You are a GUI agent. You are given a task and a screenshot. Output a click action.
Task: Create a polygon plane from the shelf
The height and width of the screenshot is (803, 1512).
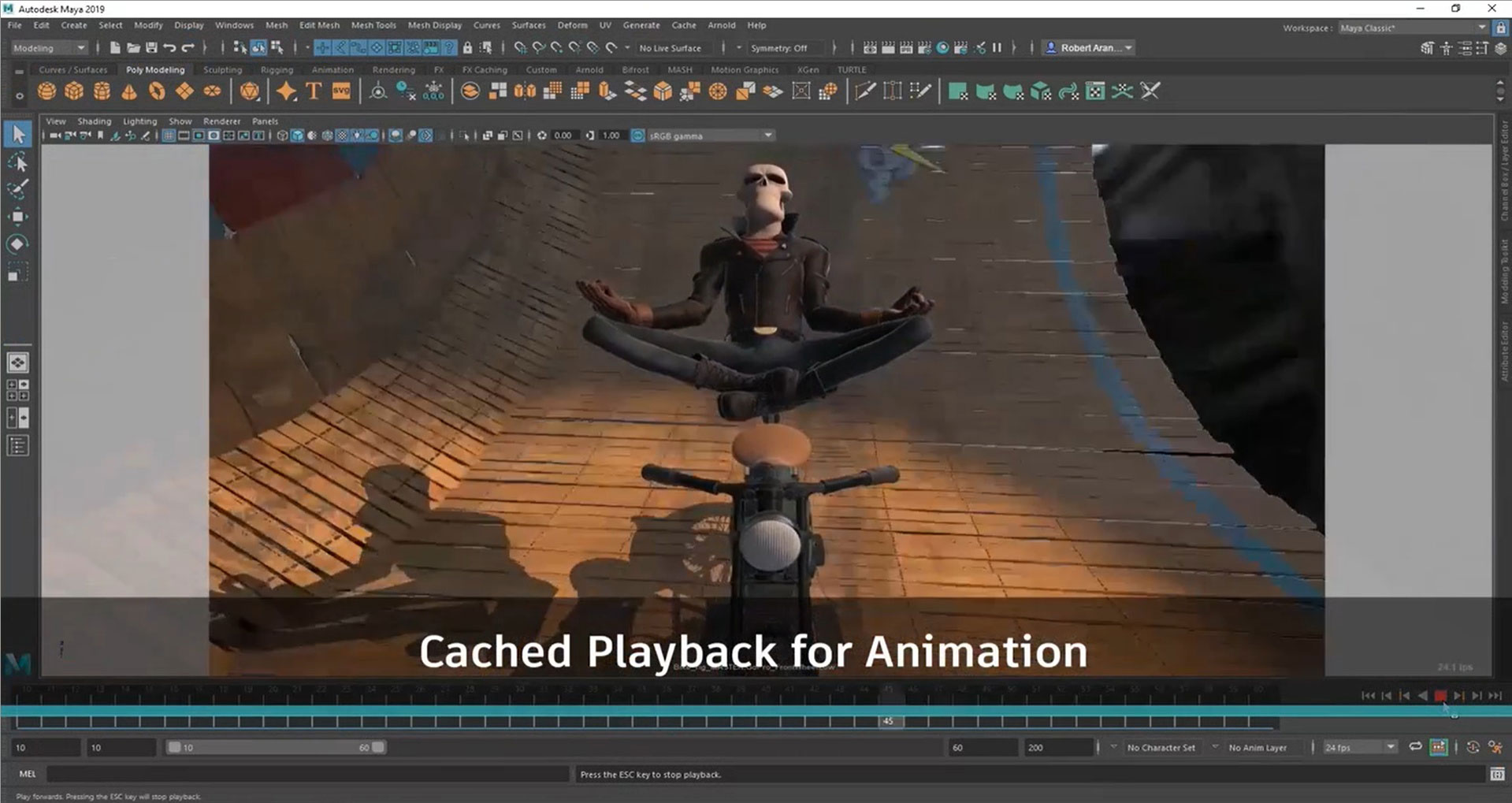[x=184, y=91]
